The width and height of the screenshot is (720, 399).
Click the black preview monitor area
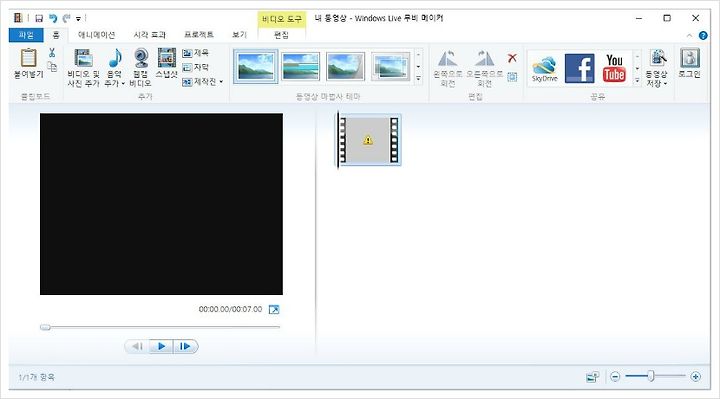click(161, 204)
